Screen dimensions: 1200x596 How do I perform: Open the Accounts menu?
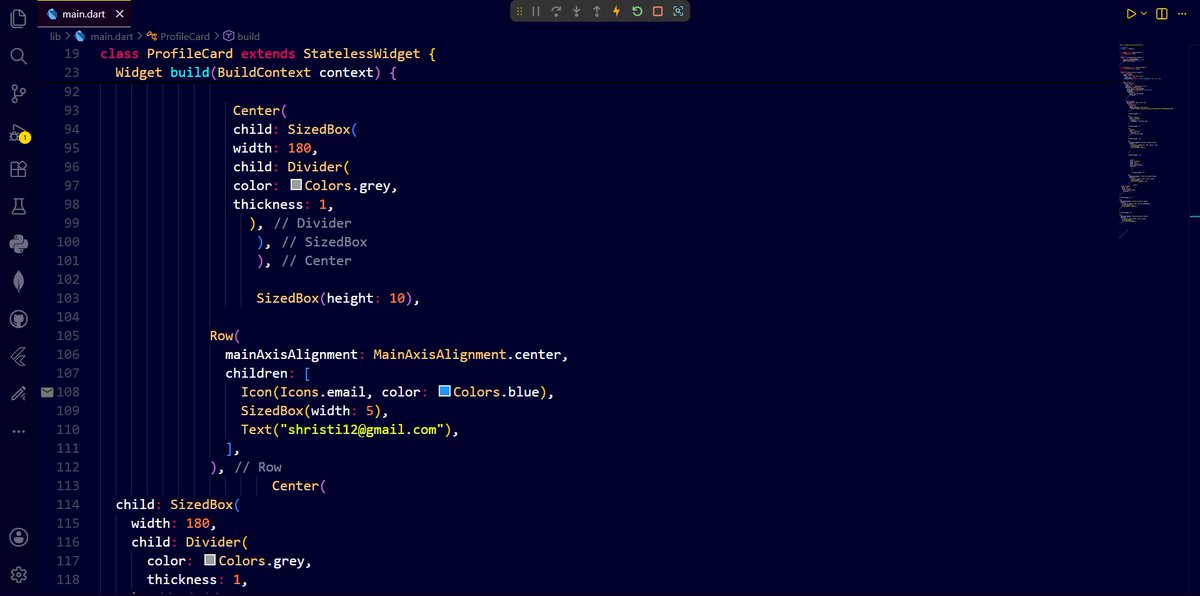click(18, 537)
